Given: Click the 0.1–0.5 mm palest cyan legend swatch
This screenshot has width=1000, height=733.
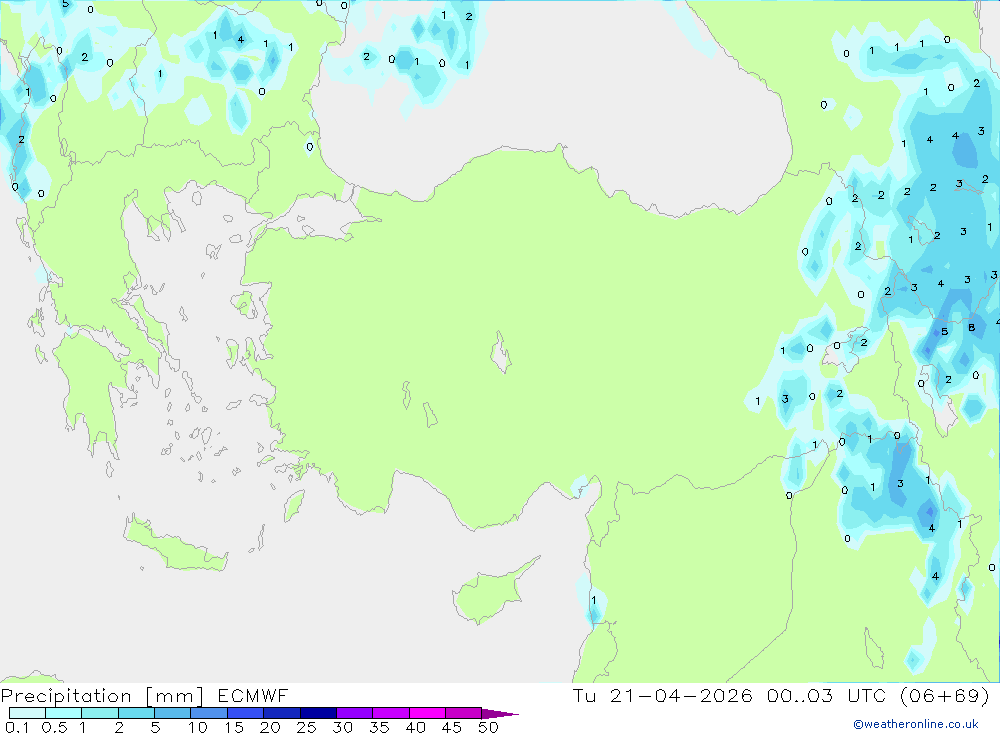Looking at the screenshot, I should pos(27,713).
